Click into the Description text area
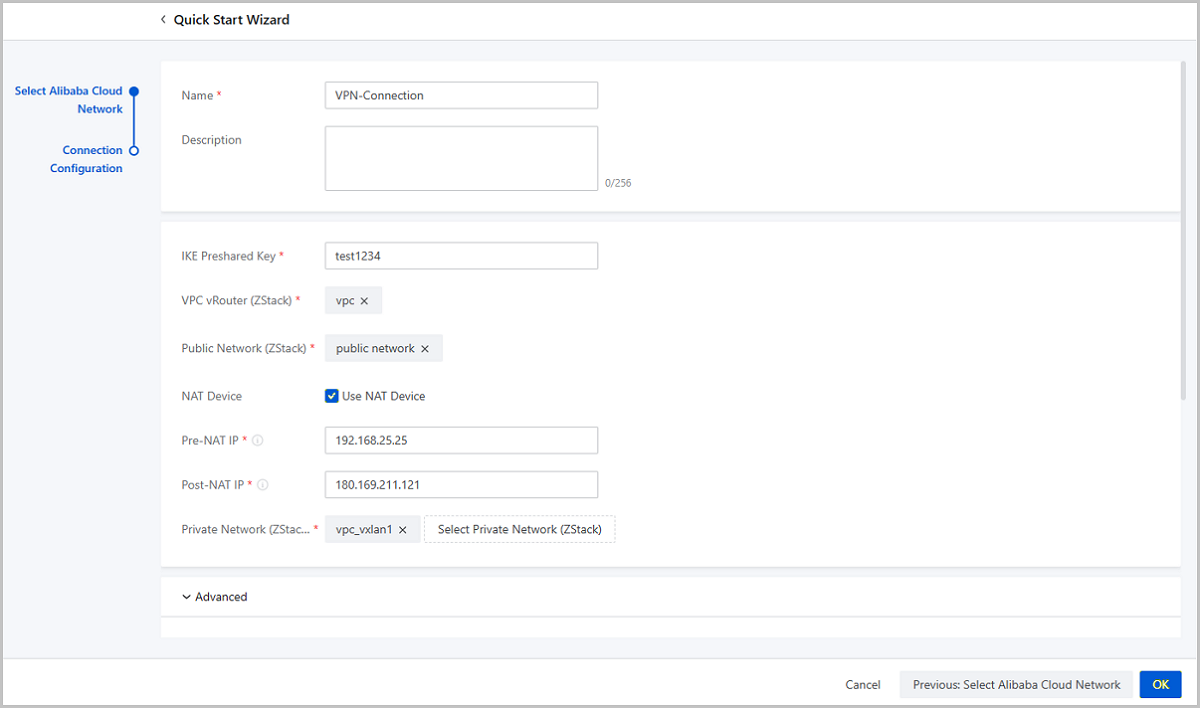The height and width of the screenshot is (708, 1200). pos(461,158)
